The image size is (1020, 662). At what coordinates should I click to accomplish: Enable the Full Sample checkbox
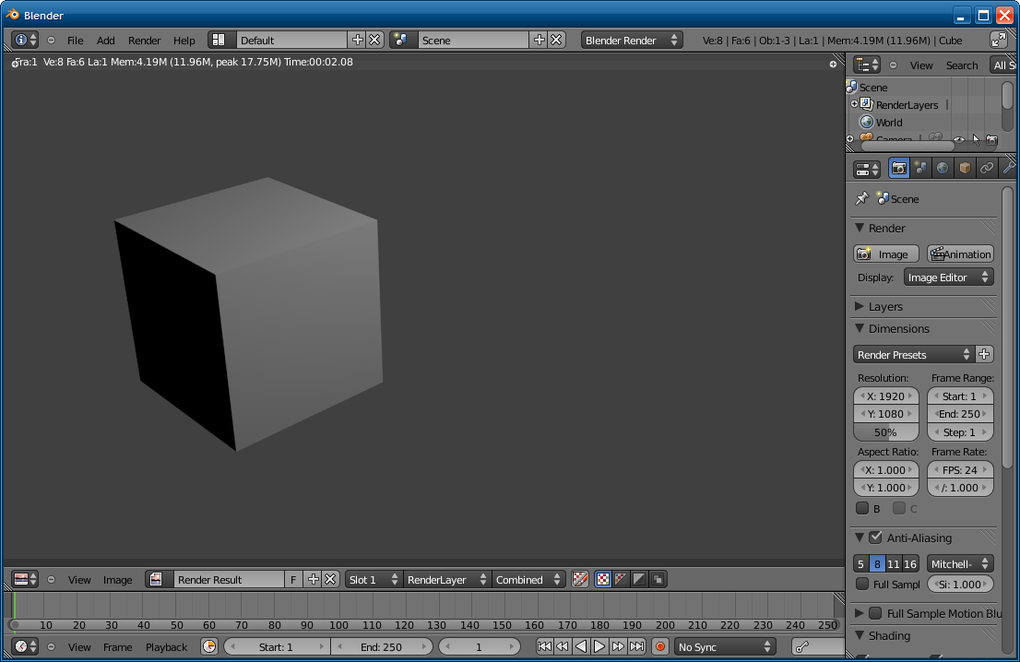click(863, 584)
